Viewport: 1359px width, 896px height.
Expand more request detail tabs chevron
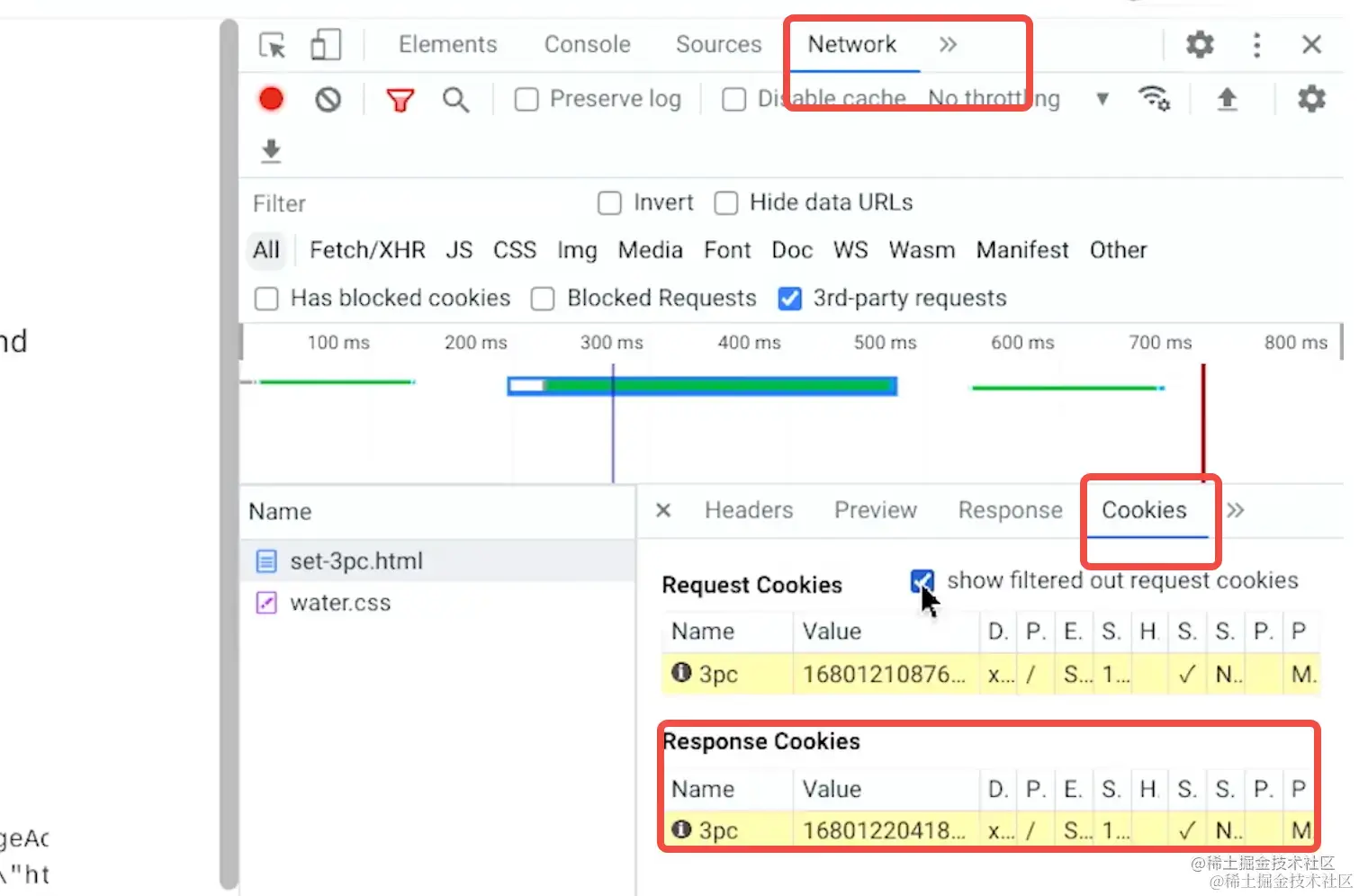1236,510
